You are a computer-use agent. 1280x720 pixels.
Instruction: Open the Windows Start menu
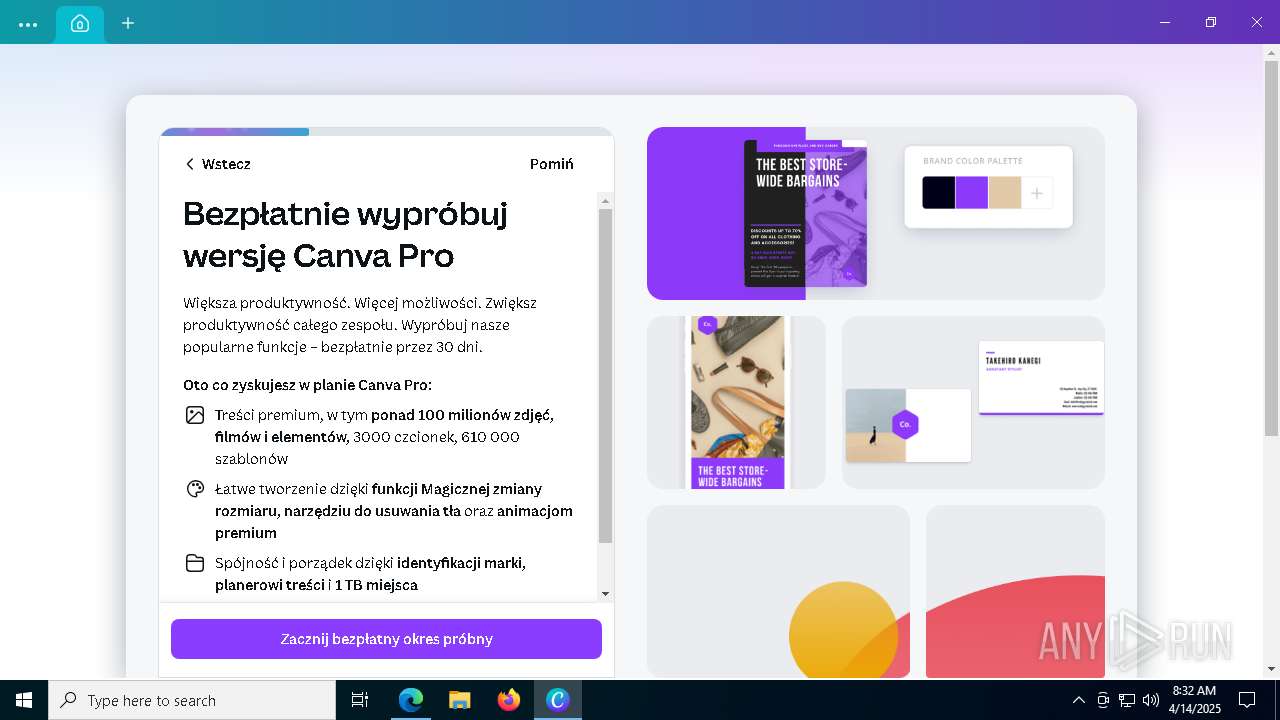coord(24,700)
